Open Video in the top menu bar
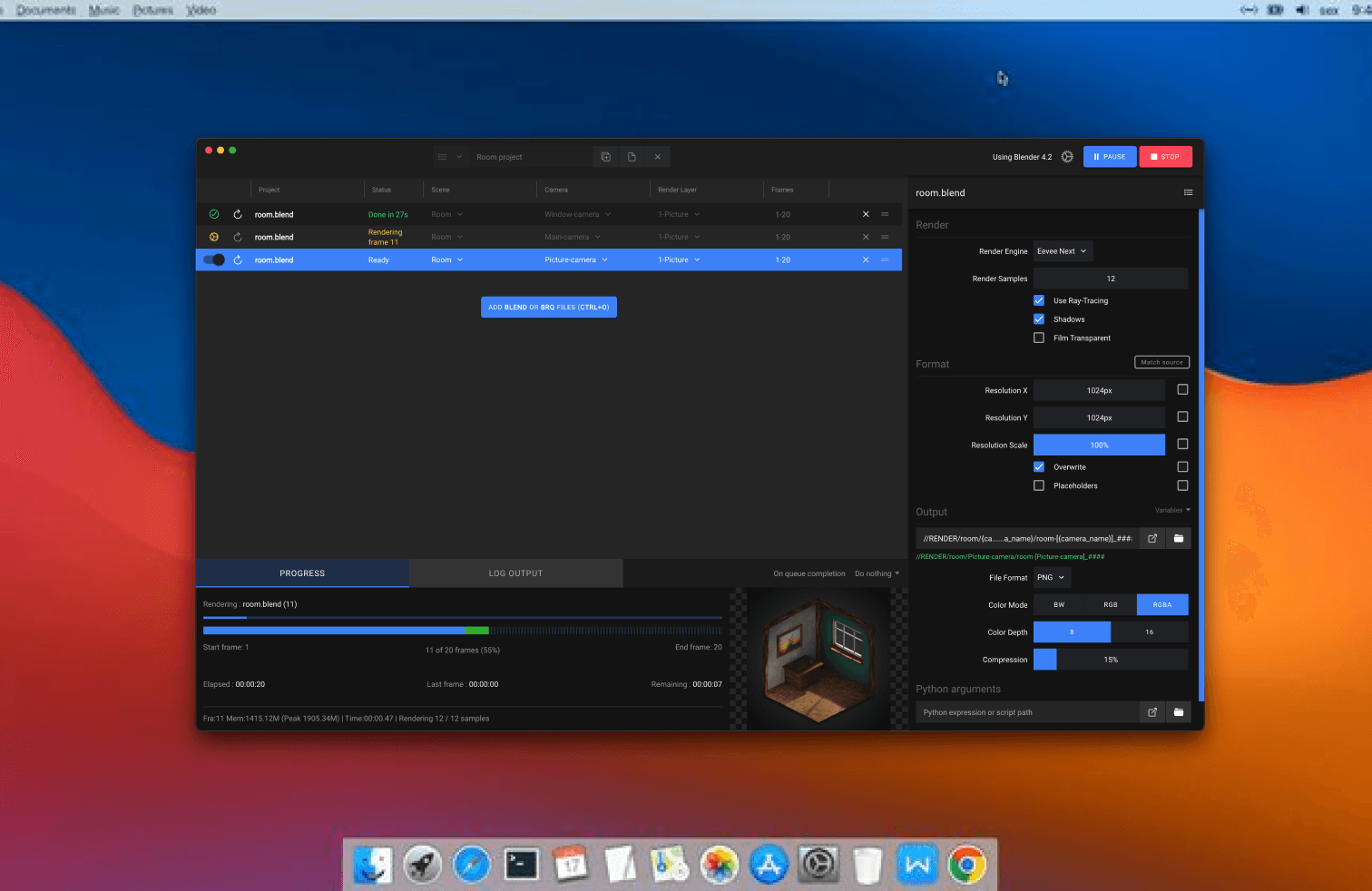 pos(201,10)
